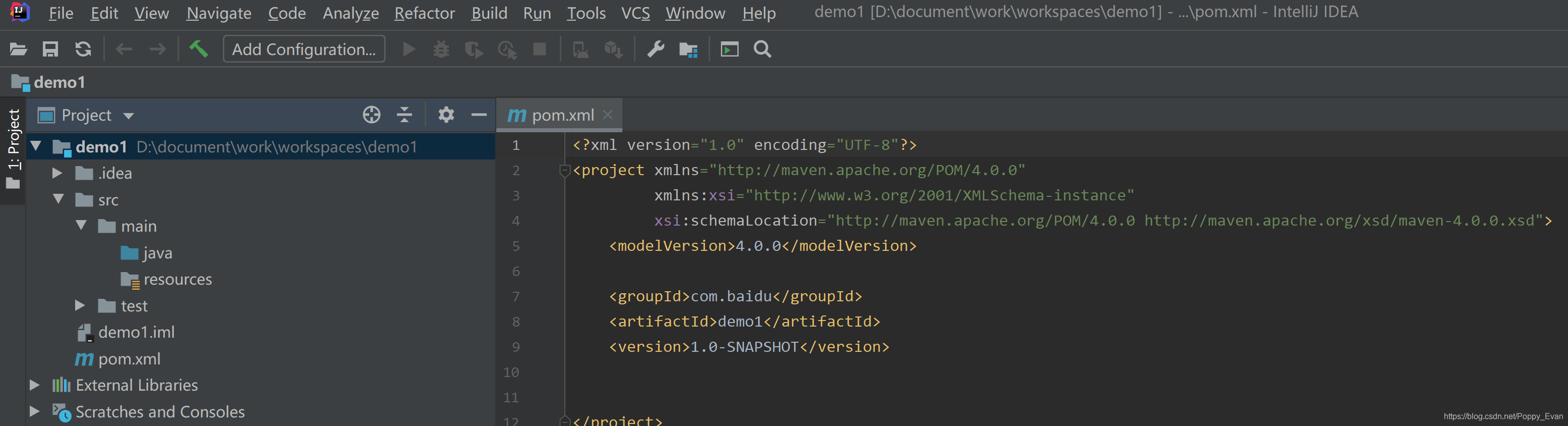Open the Build menu
This screenshot has width=1568, height=426.
[489, 13]
